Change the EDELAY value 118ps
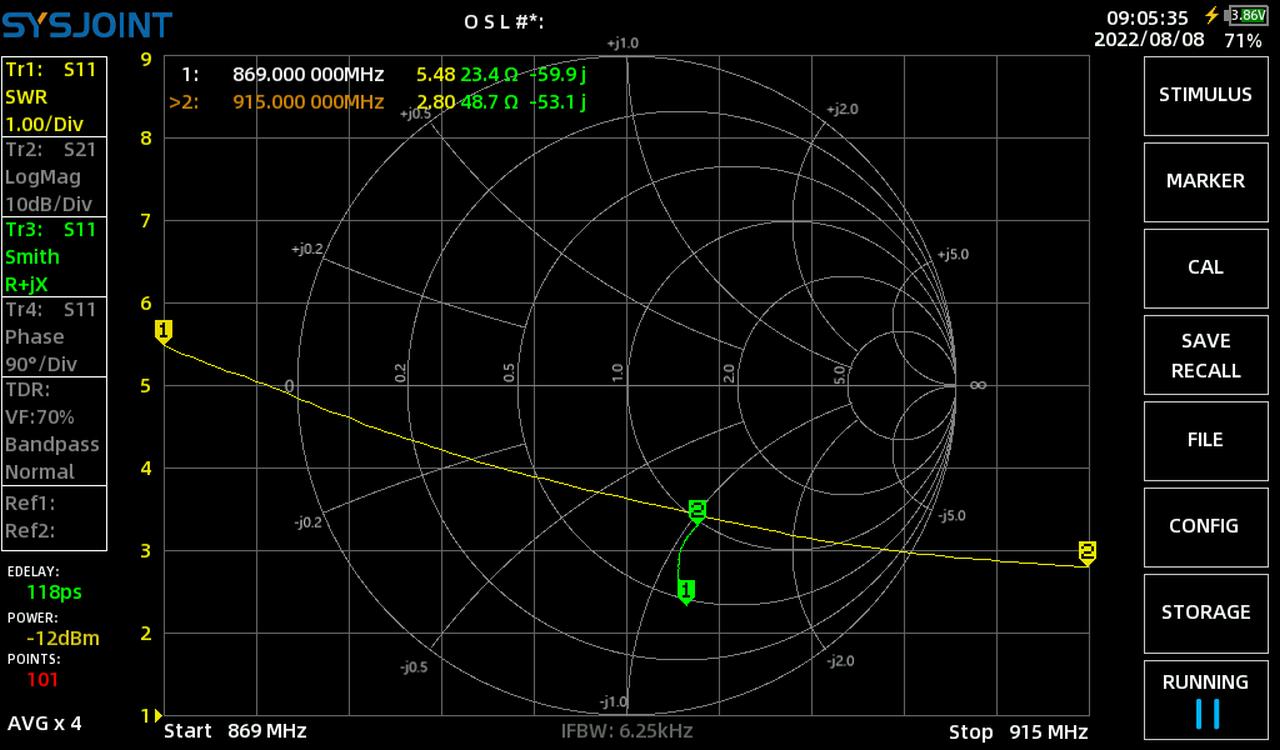 pos(54,592)
